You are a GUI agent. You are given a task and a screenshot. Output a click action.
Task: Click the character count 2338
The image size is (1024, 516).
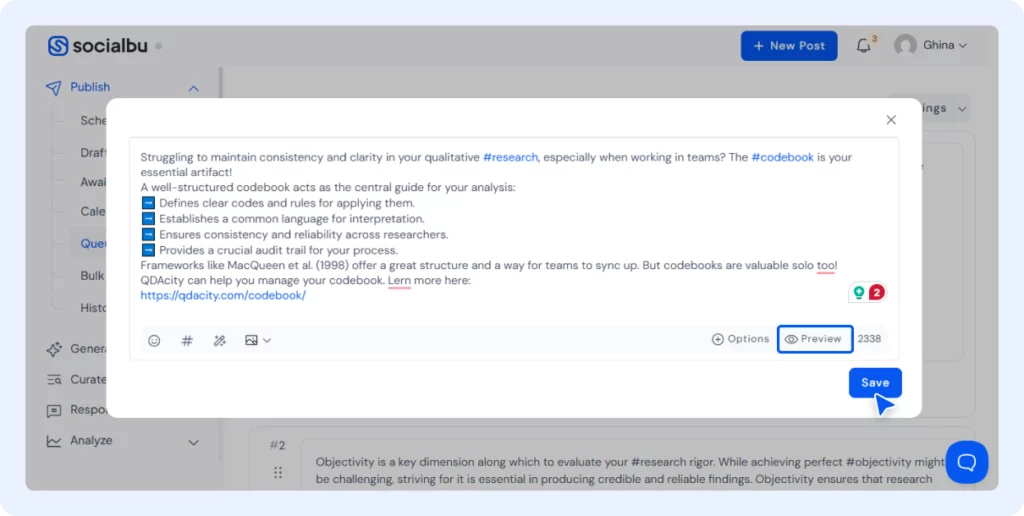point(869,339)
